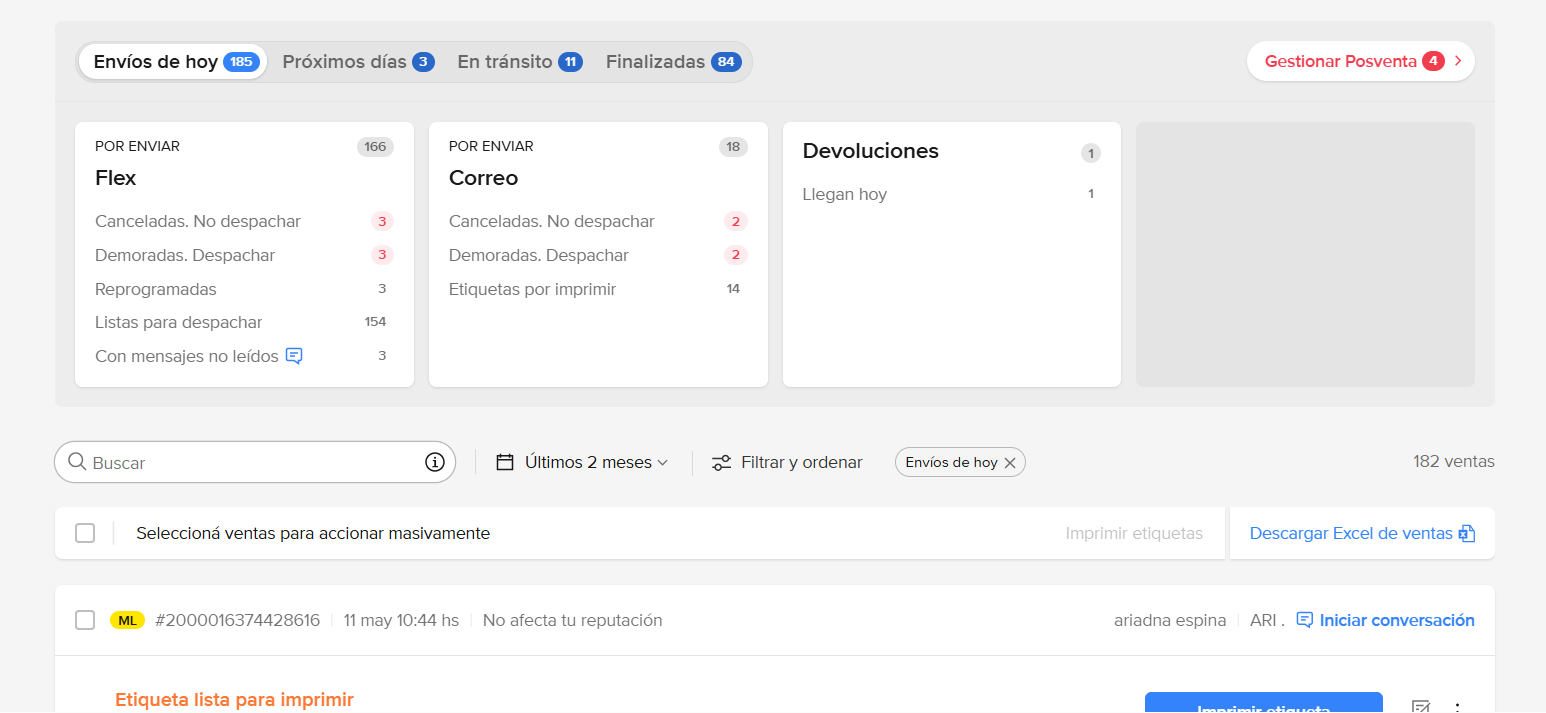Screen dimensions: 1546x713
Task: Open the three-dot order options menu
Action: (1458, 707)
